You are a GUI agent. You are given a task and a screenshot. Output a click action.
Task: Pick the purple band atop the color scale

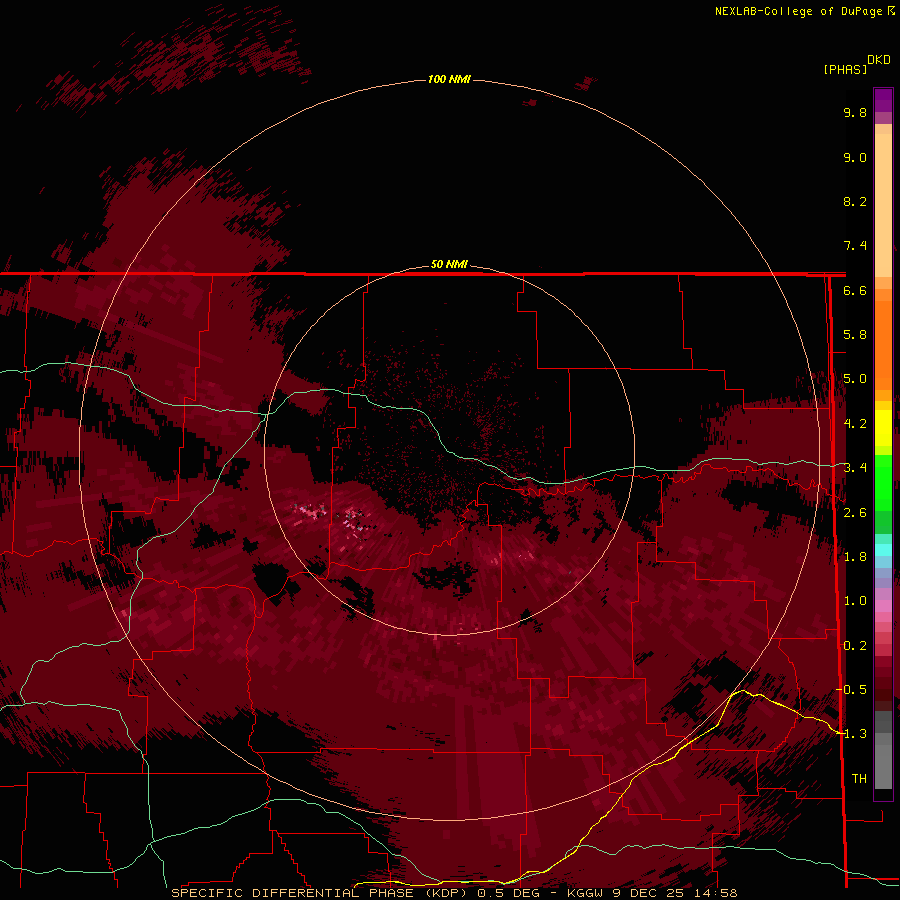point(883,100)
